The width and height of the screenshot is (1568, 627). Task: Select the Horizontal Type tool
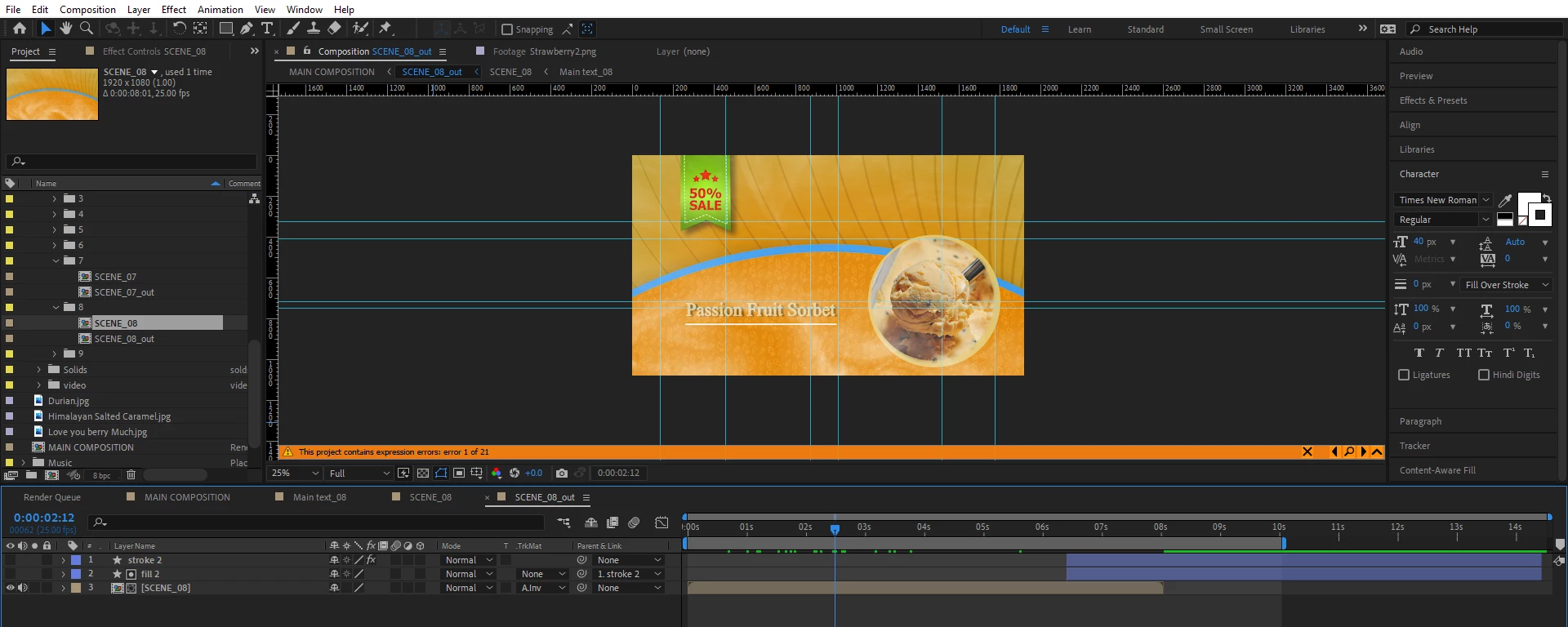pos(267,29)
